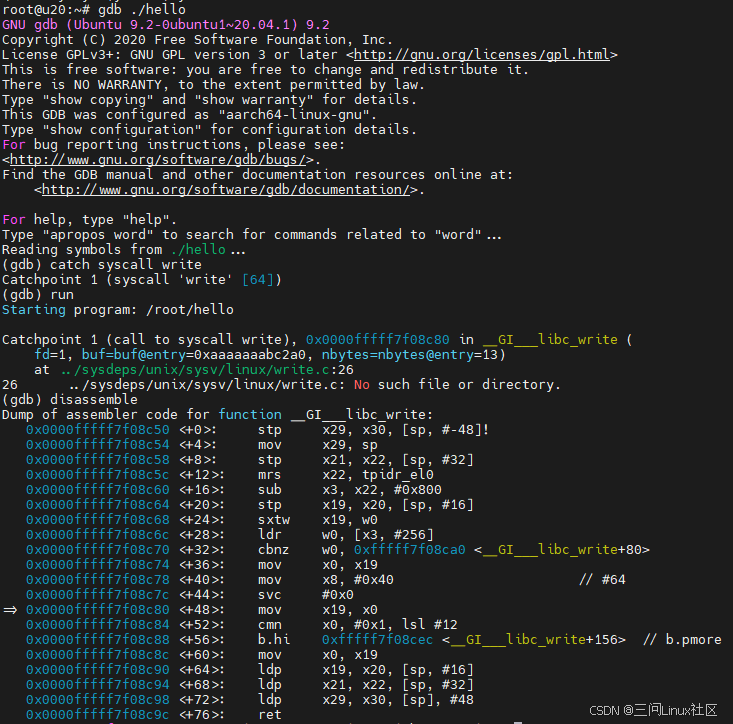The width and height of the screenshot is (733, 724).
Task: Click the '// #64' comment
Action: pos(602,580)
